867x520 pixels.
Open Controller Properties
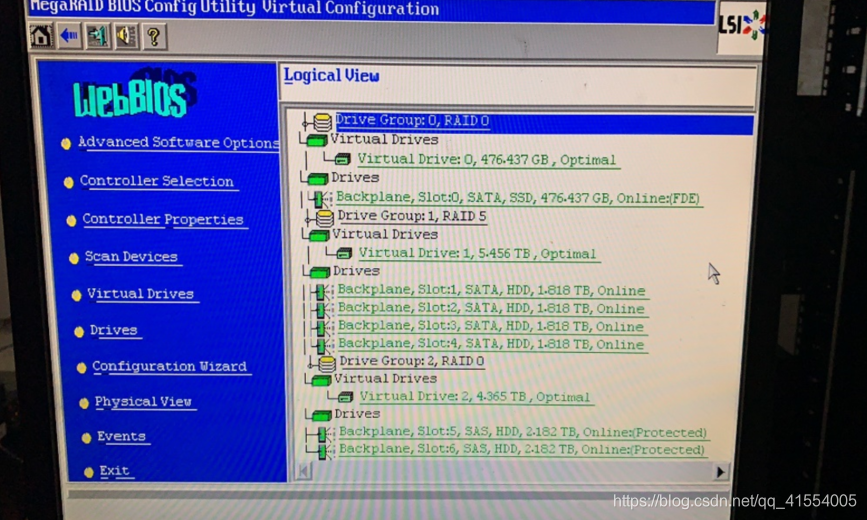tap(163, 219)
